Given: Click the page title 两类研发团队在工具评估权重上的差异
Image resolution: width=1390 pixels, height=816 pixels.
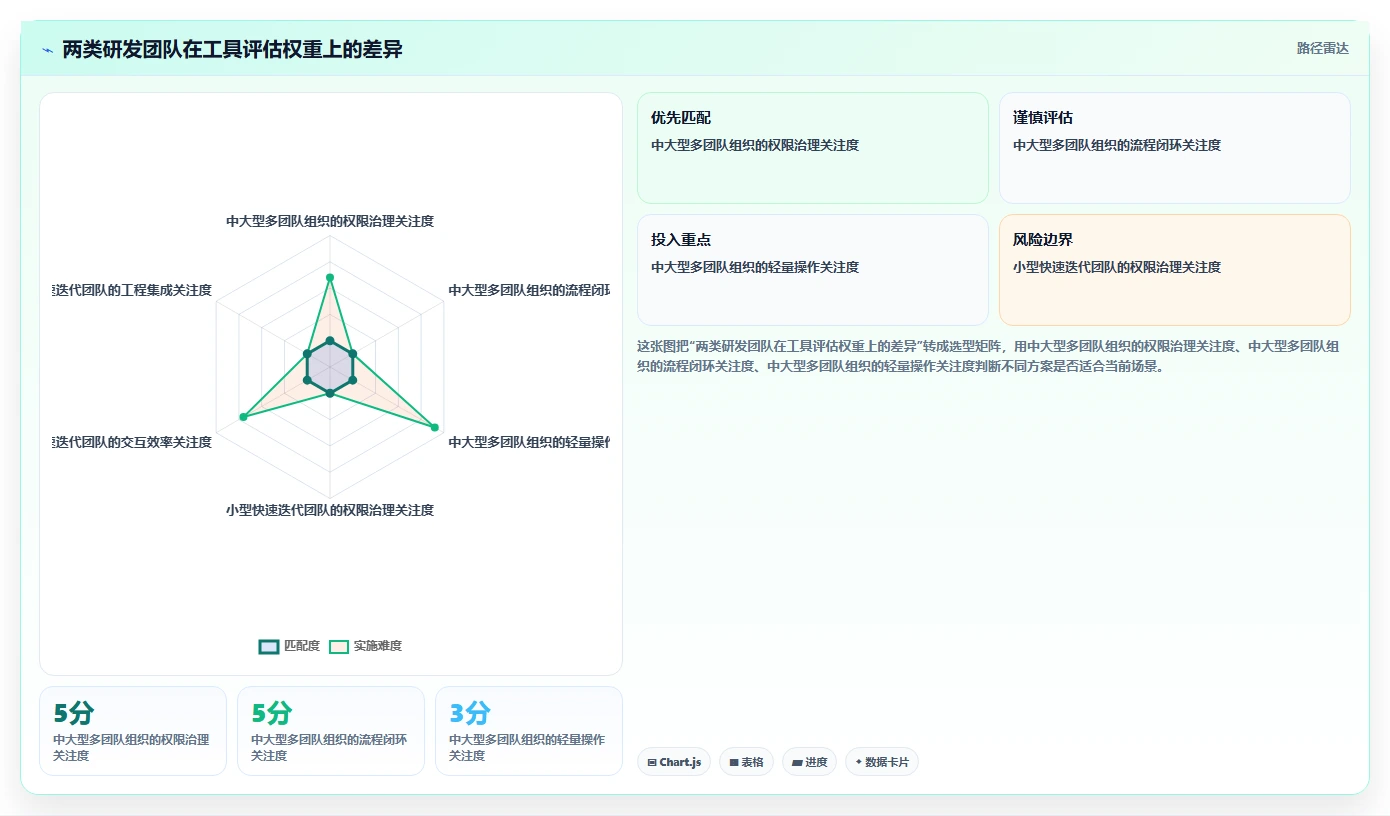Looking at the screenshot, I should 232,49.
